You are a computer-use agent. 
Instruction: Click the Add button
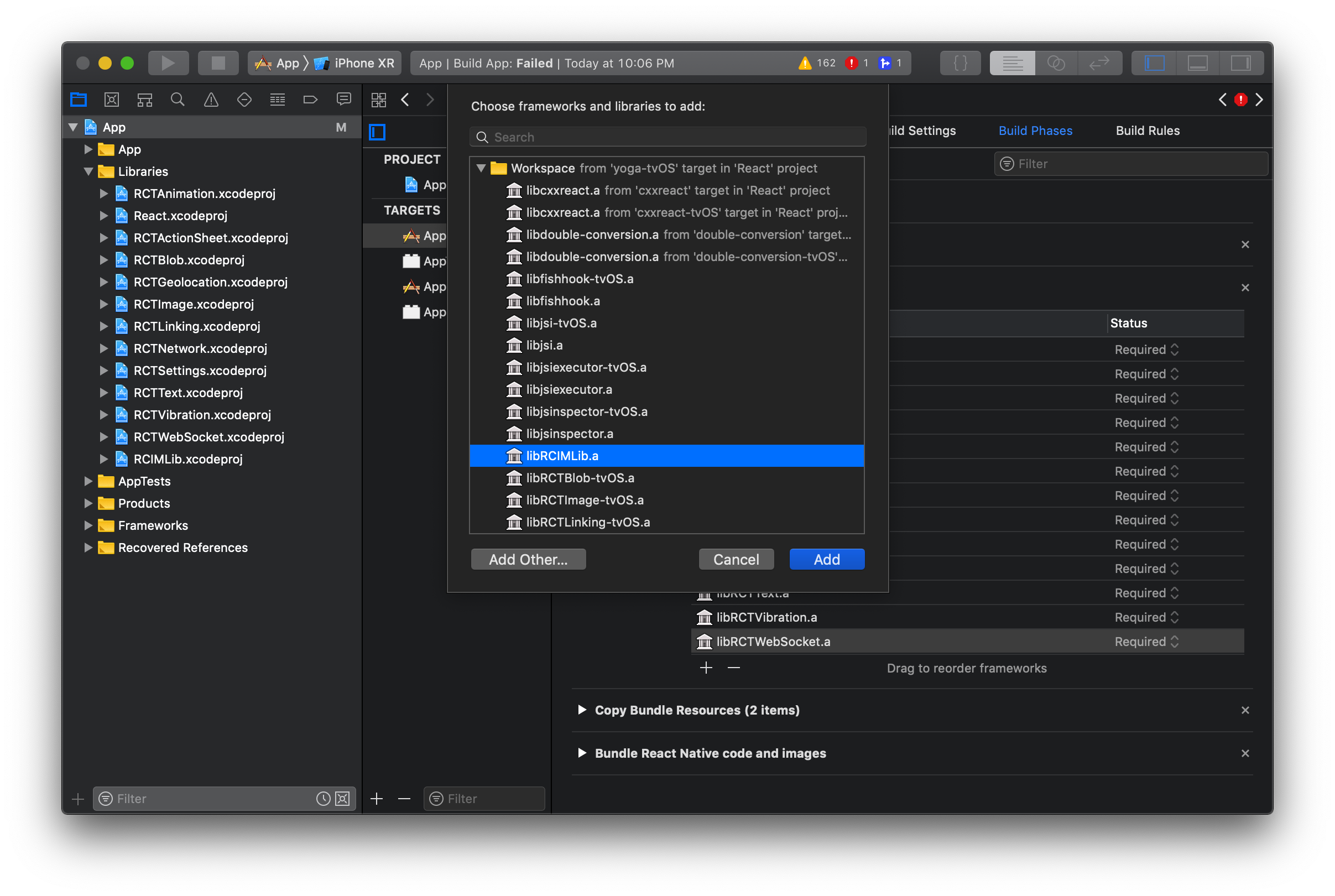pyautogui.click(x=826, y=559)
